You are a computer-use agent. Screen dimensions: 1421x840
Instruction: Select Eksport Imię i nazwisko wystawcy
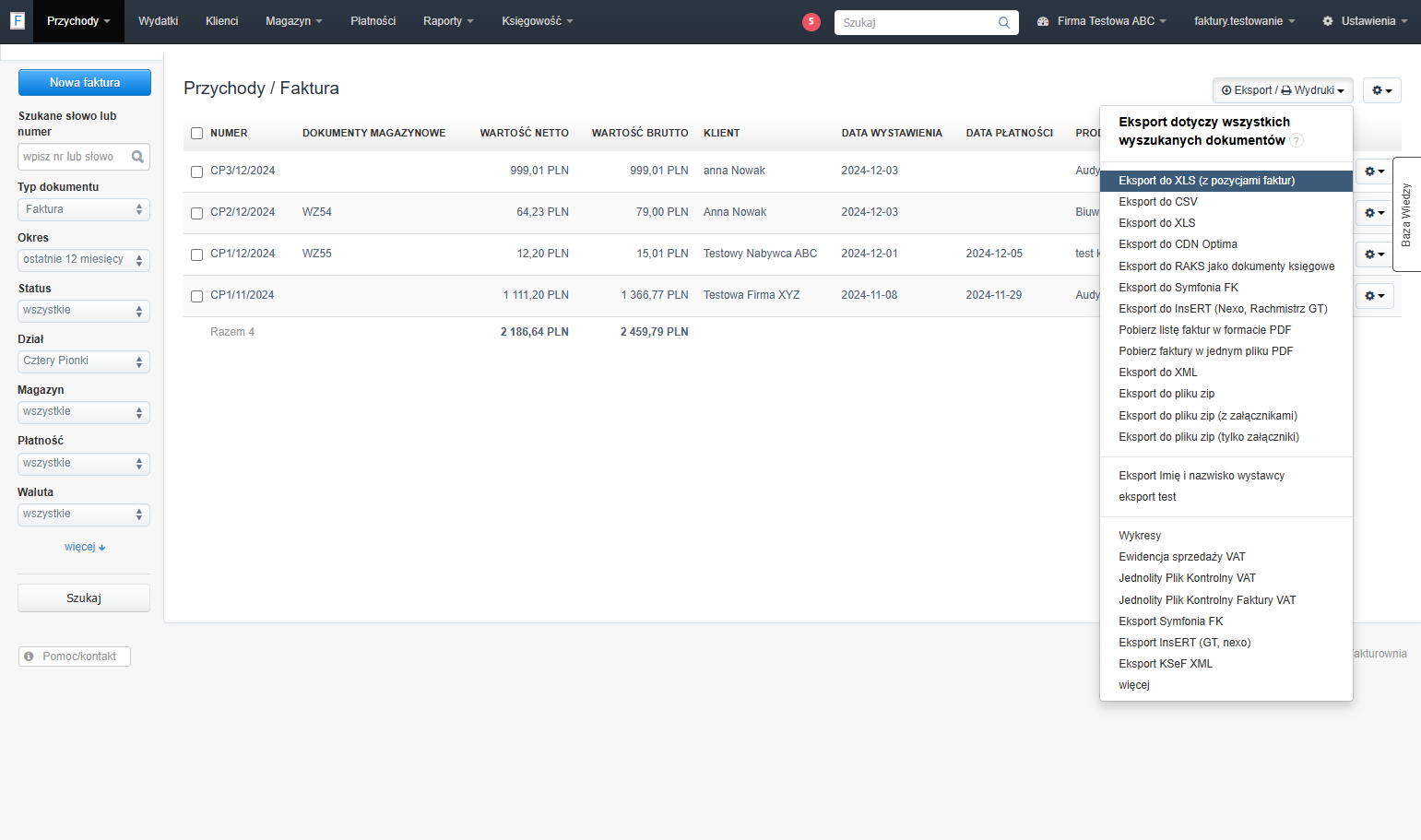point(1226,476)
